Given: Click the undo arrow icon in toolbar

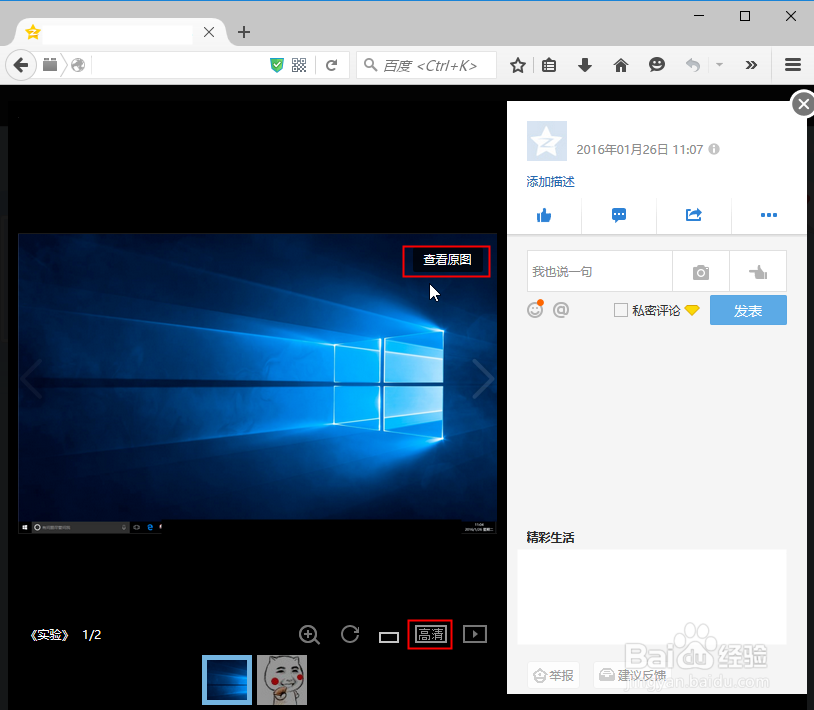Looking at the screenshot, I should 693,65.
